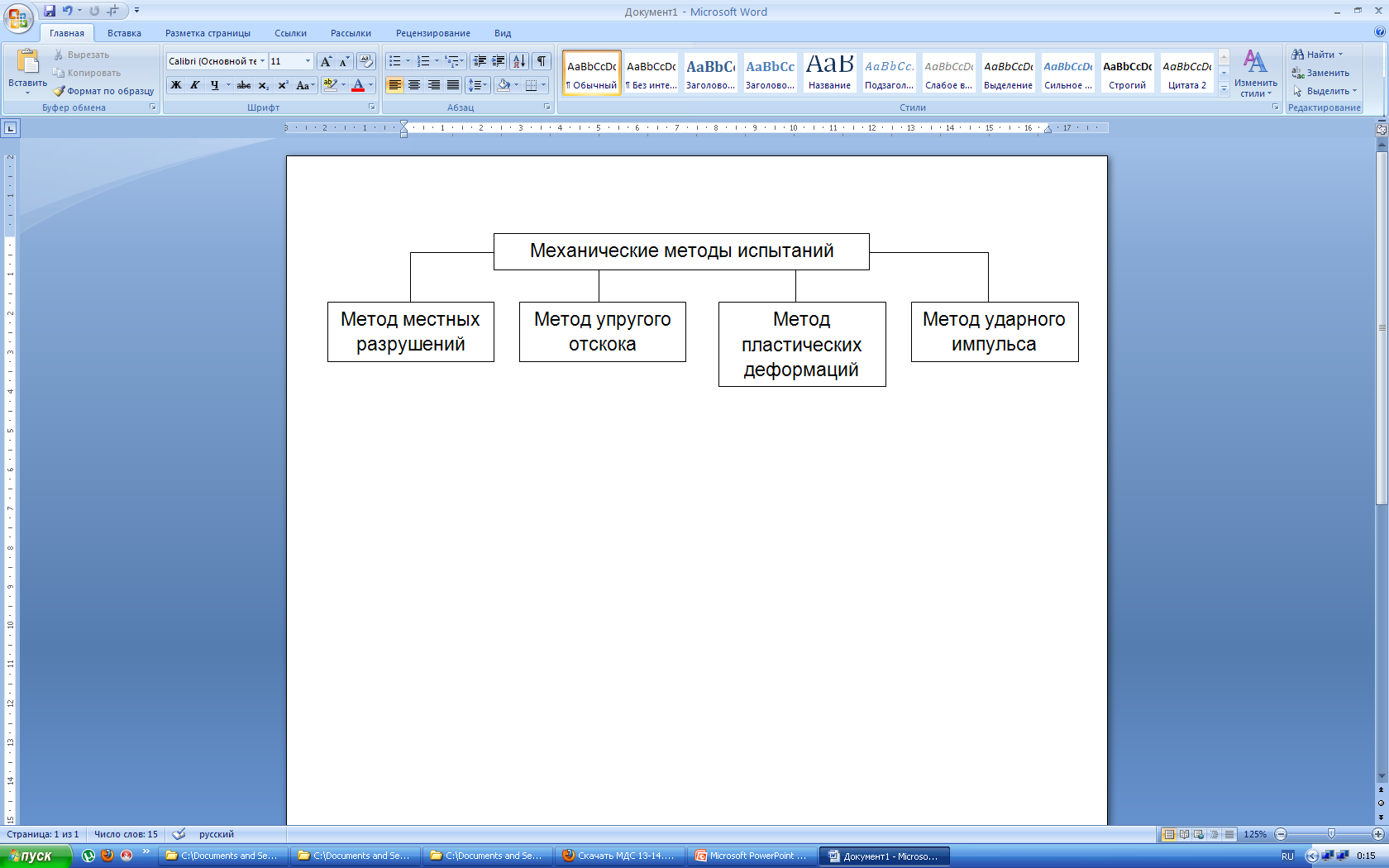Screen dimensions: 1389x868
Task: Click the Format Painter (Формат по образцу)
Action: (x=103, y=91)
